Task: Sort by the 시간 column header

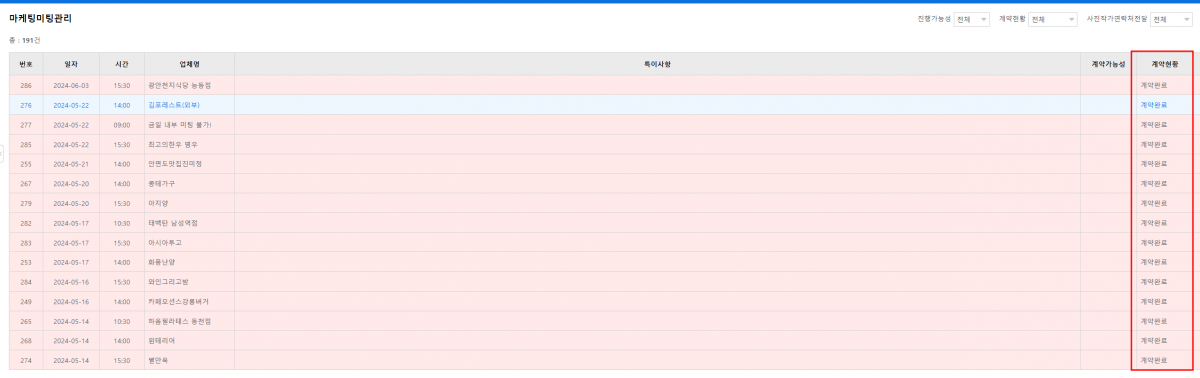Action: pos(122,64)
